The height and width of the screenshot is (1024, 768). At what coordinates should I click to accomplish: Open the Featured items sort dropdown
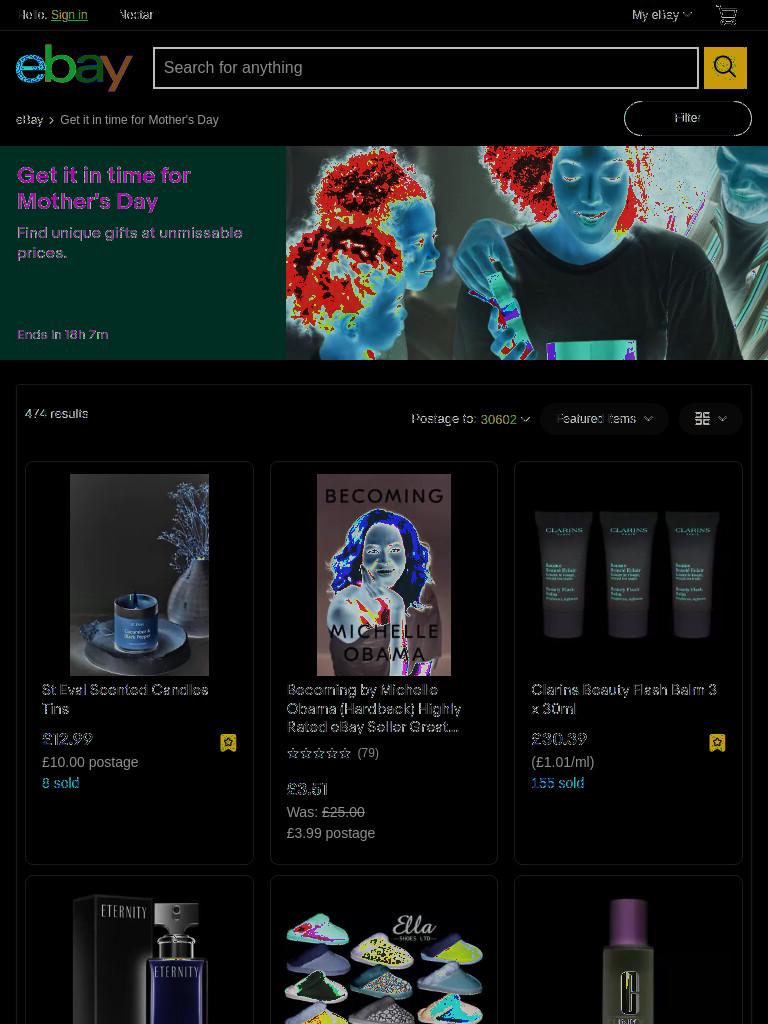[x=604, y=419]
